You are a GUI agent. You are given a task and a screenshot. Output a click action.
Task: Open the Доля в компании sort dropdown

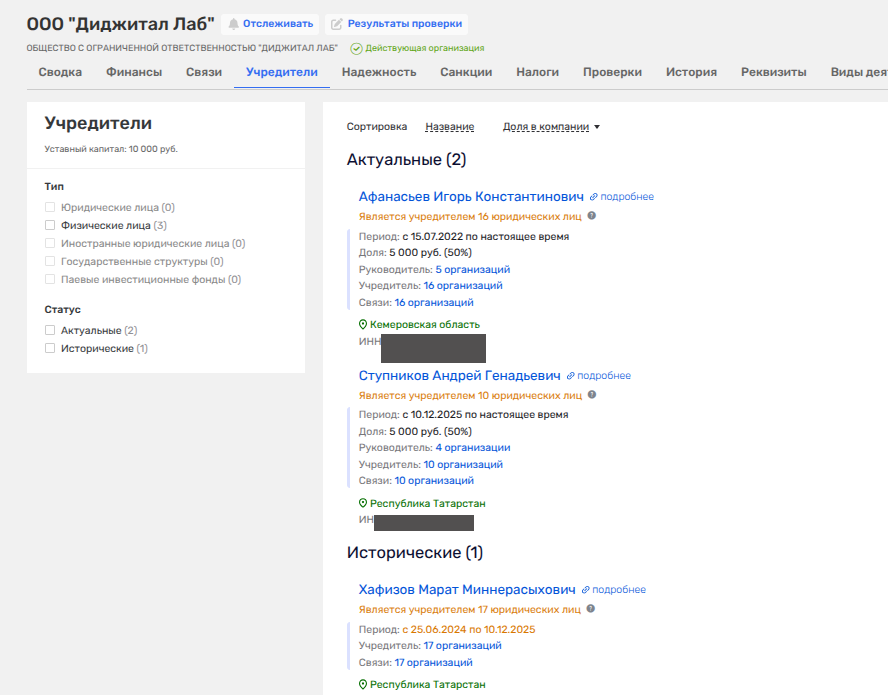coord(551,127)
